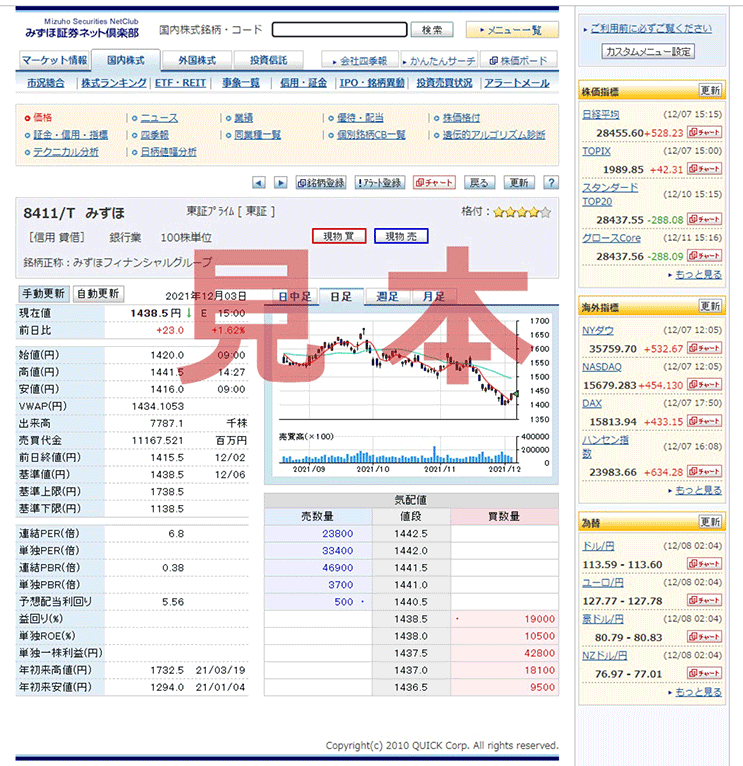
Task: Click the 更新 button in the stock toolbar
Action: pos(519,183)
